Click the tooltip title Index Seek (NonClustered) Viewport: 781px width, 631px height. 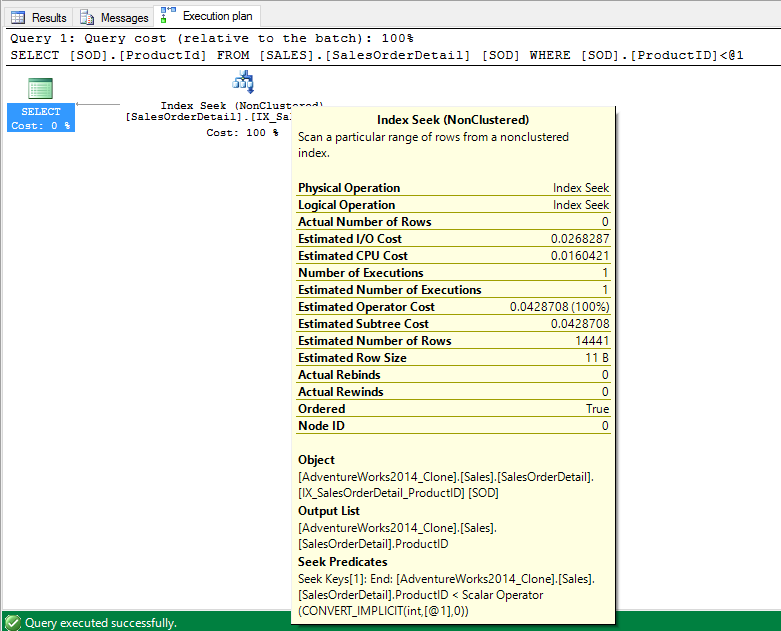[453, 120]
